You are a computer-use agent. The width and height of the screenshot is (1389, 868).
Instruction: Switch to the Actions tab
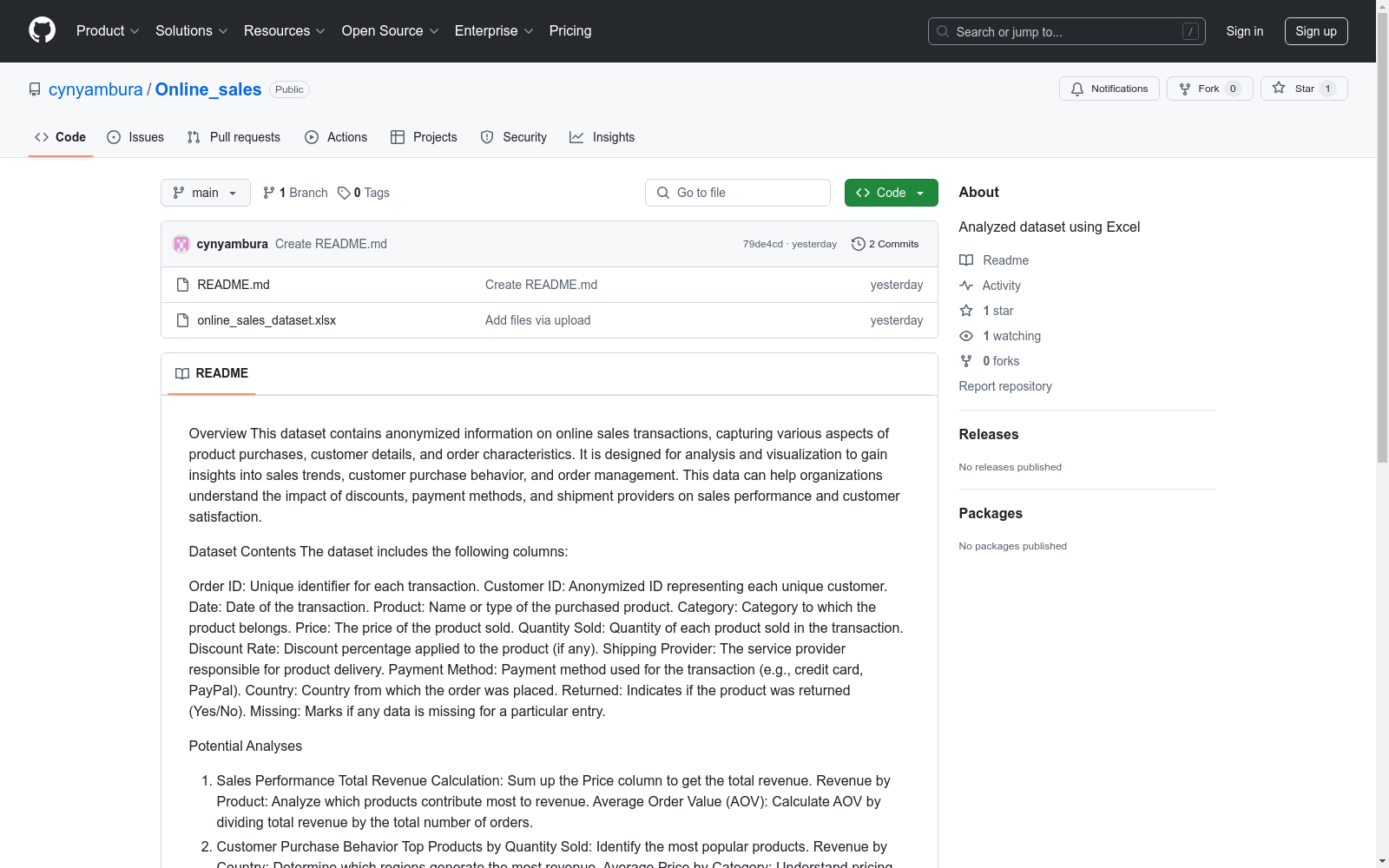(336, 137)
